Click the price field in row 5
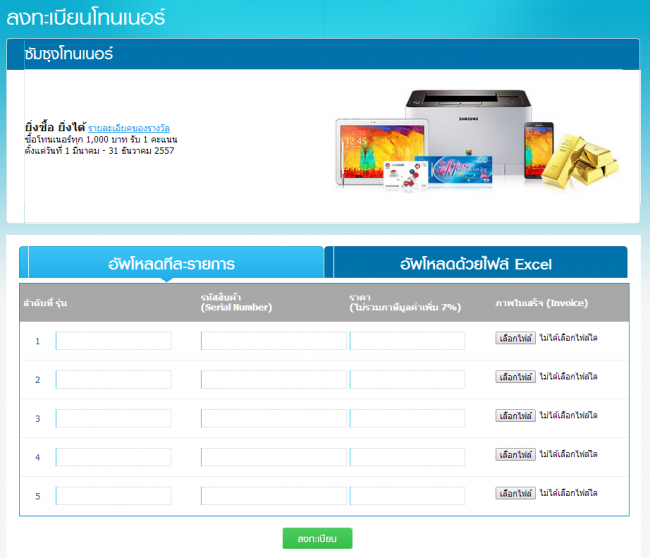This screenshot has width=650, height=558. point(407,496)
